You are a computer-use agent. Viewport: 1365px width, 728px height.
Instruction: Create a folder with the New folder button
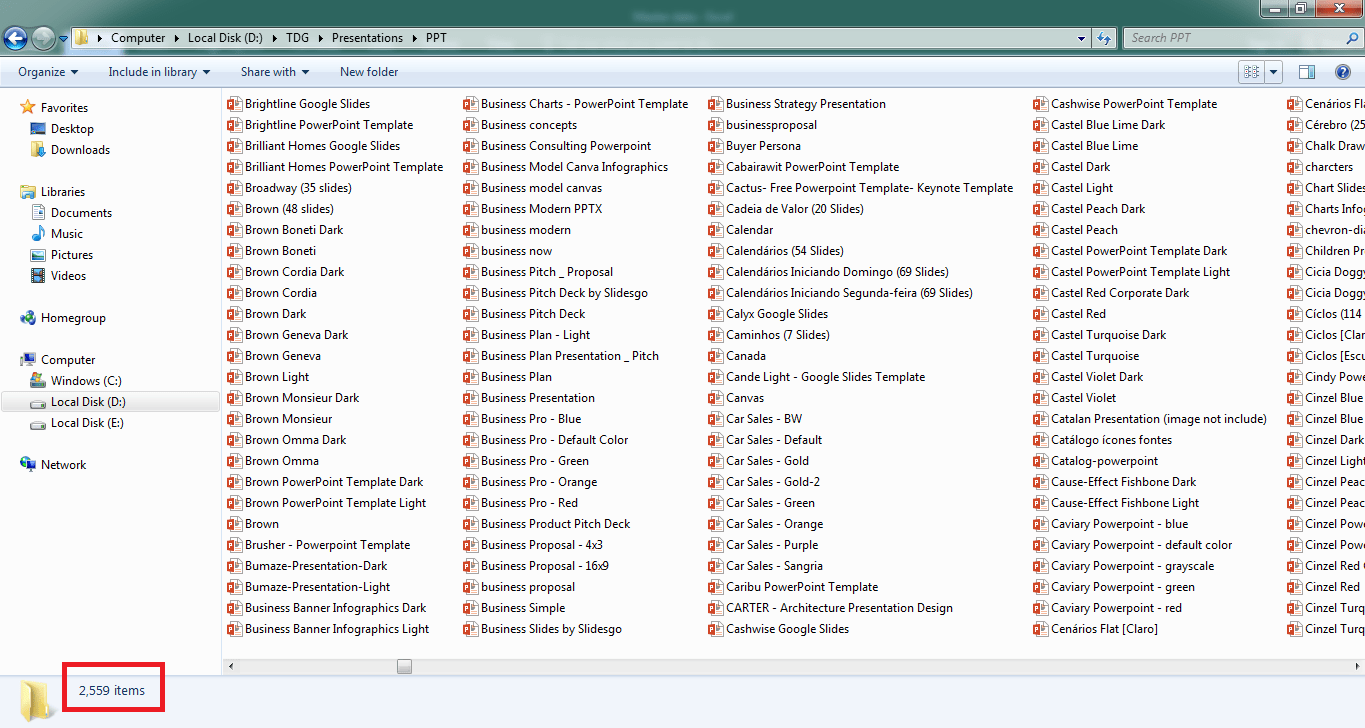[369, 72]
